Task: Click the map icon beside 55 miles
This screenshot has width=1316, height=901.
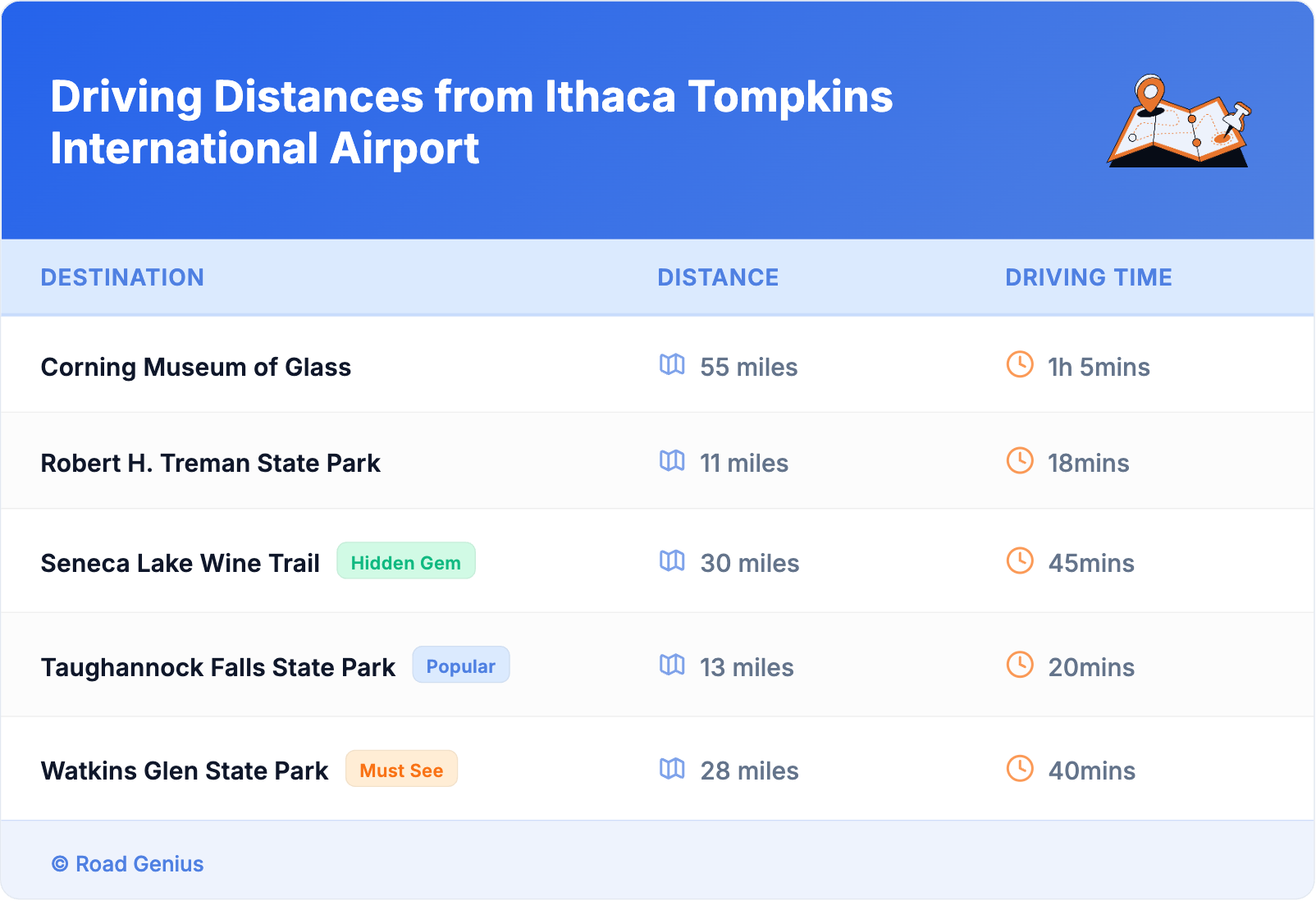Action: 672,364
